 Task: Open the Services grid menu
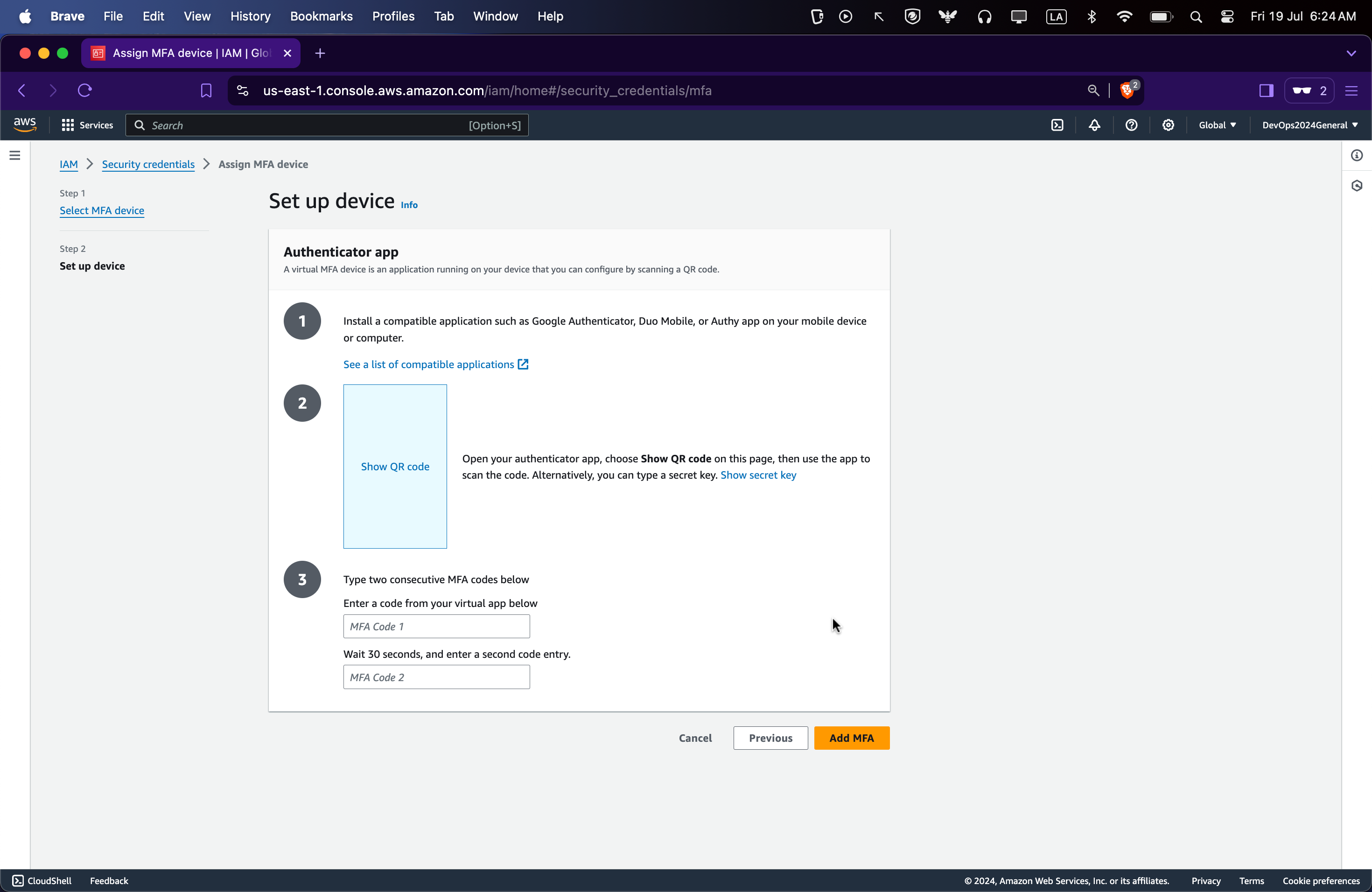(x=88, y=125)
